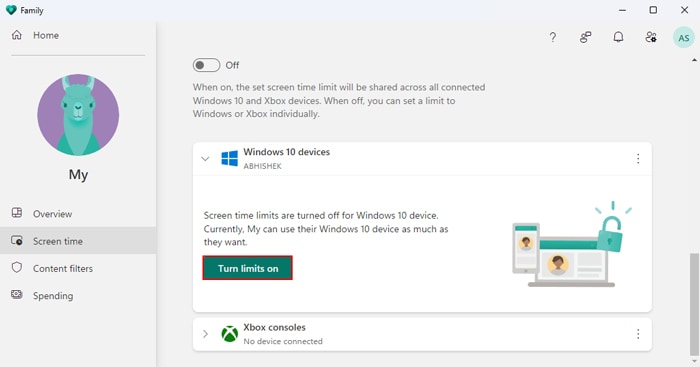
Task: Maximize the Family window
Action: [653, 10]
